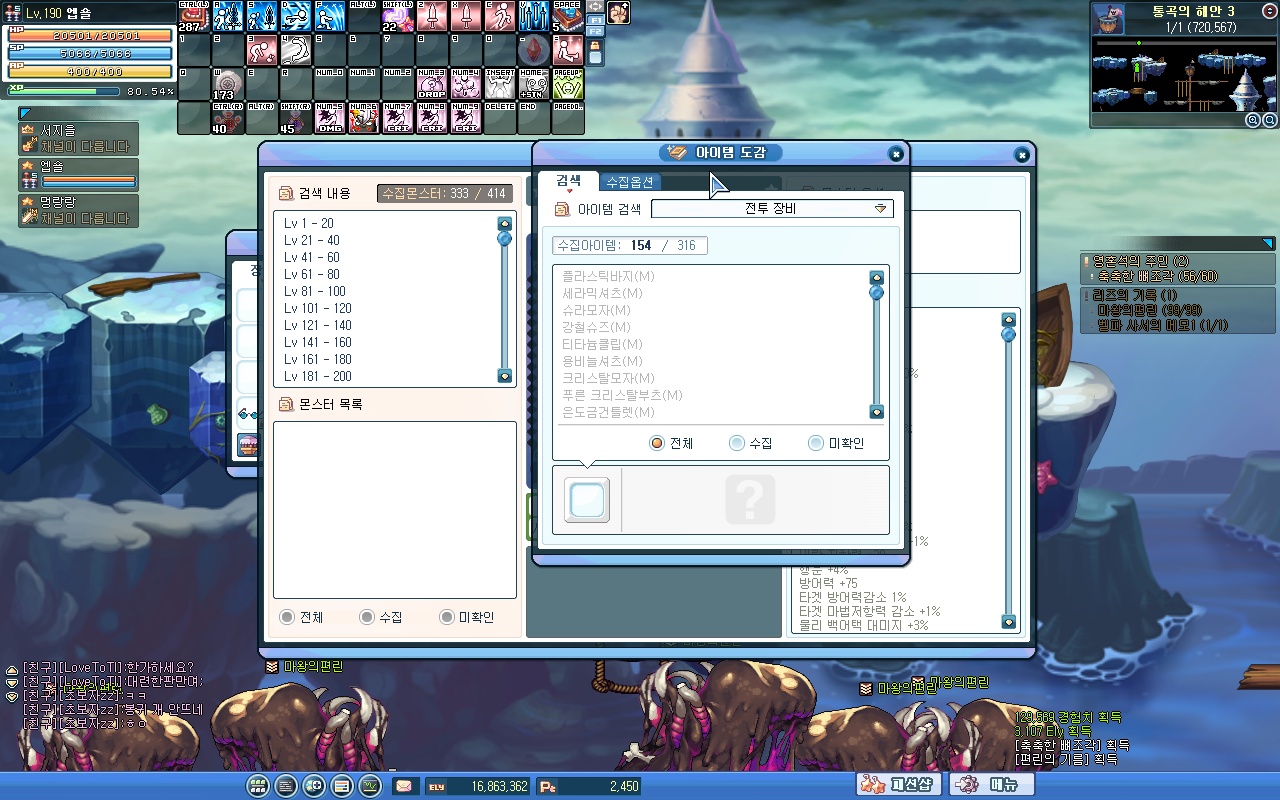The width and height of the screenshot is (1280, 800).
Task: Use the item in the SHIFT(L) slot
Action: tap(398, 17)
